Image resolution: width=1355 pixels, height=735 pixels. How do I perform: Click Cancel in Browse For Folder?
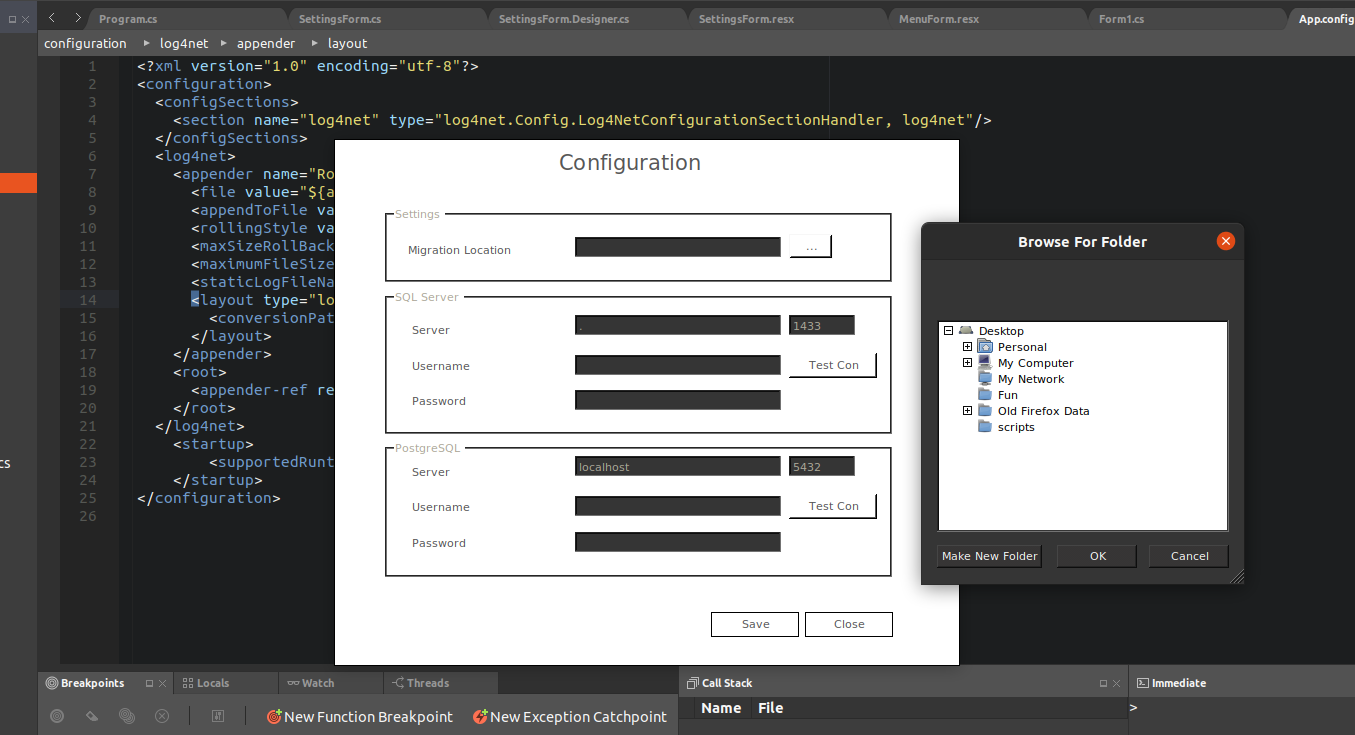(x=1189, y=556)
